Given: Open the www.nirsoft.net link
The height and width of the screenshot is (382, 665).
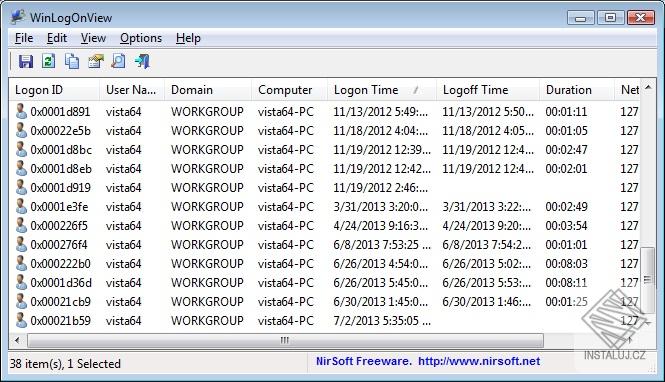Looking at the screenshot, I should [x=479, y=361].
